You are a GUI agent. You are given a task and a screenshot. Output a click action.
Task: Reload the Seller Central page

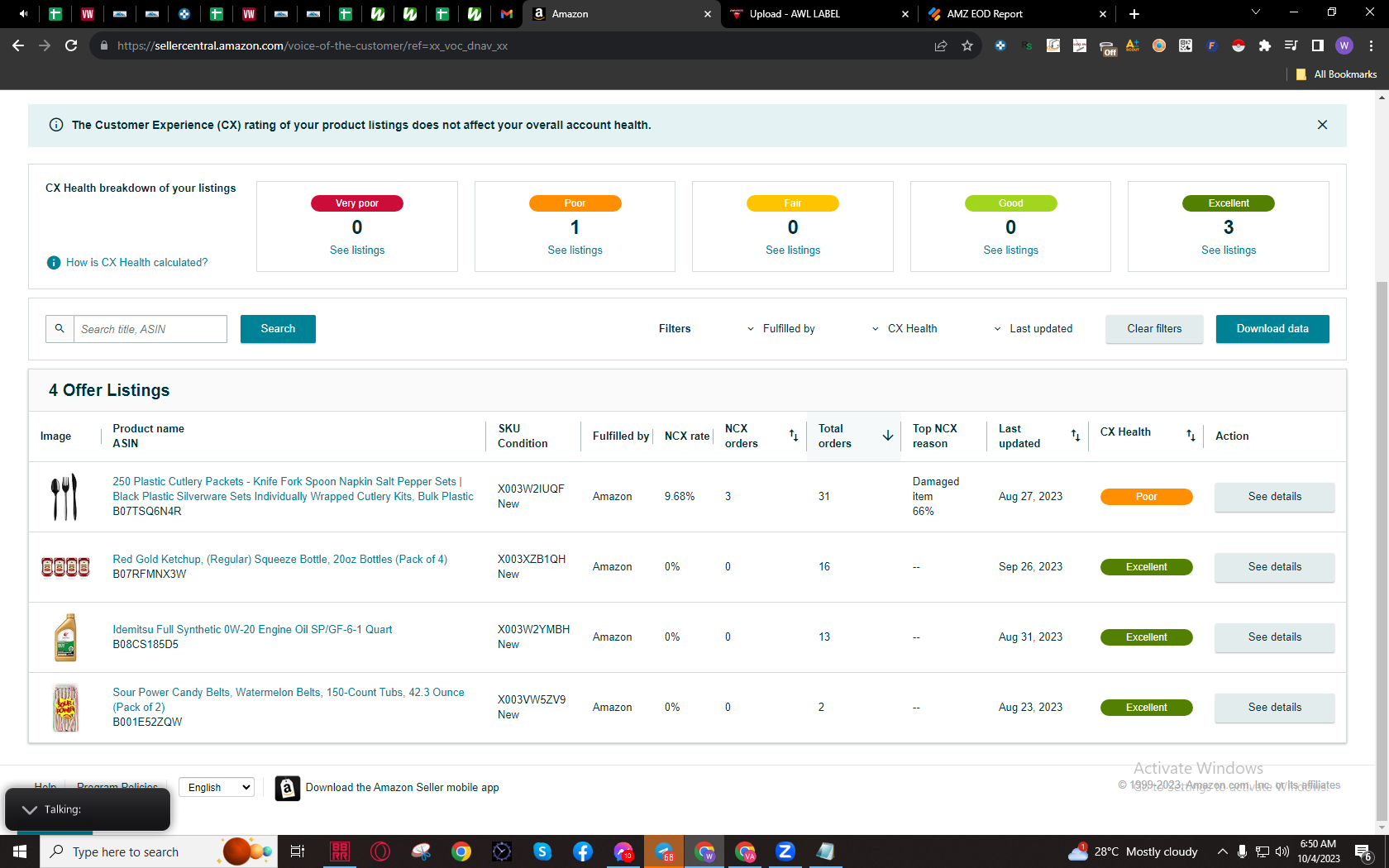coord(71,45)
